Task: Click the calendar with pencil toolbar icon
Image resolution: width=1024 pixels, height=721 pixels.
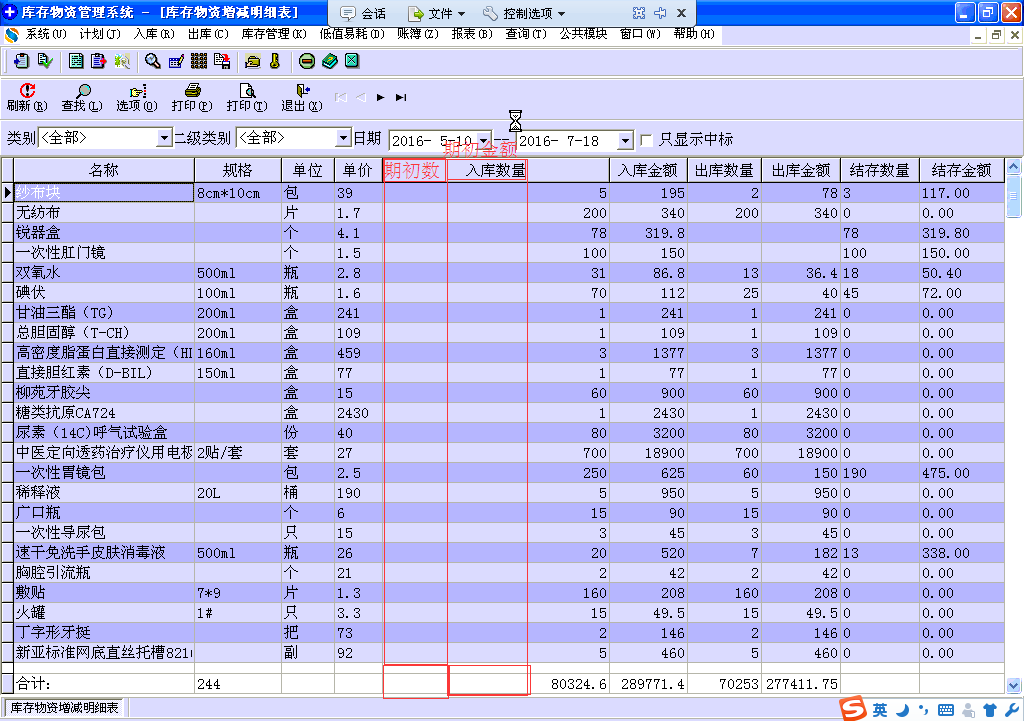Action: tap(176, 61)
